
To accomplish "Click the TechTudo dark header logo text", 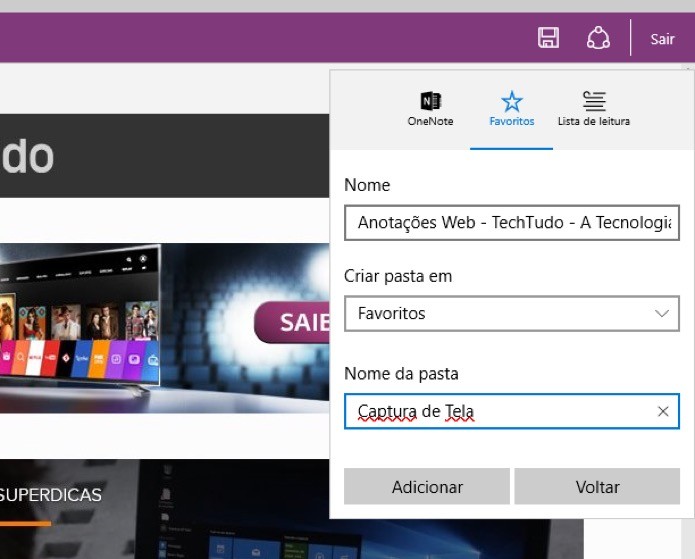I will pos(27,156).
